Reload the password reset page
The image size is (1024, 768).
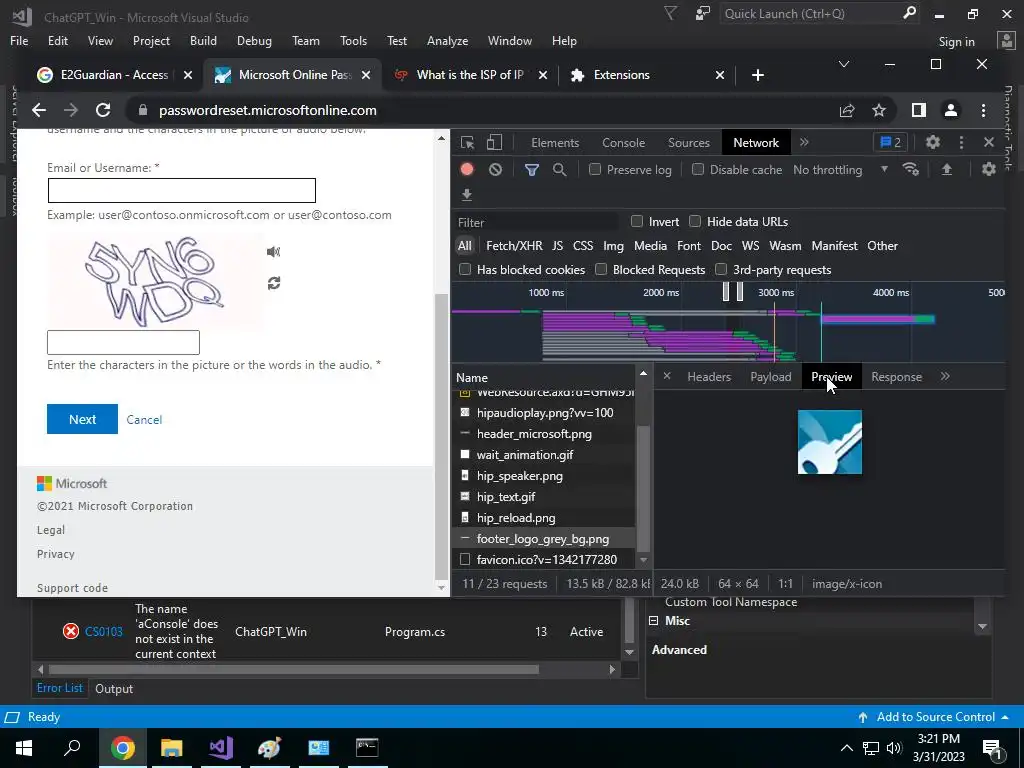pos(103,110)
